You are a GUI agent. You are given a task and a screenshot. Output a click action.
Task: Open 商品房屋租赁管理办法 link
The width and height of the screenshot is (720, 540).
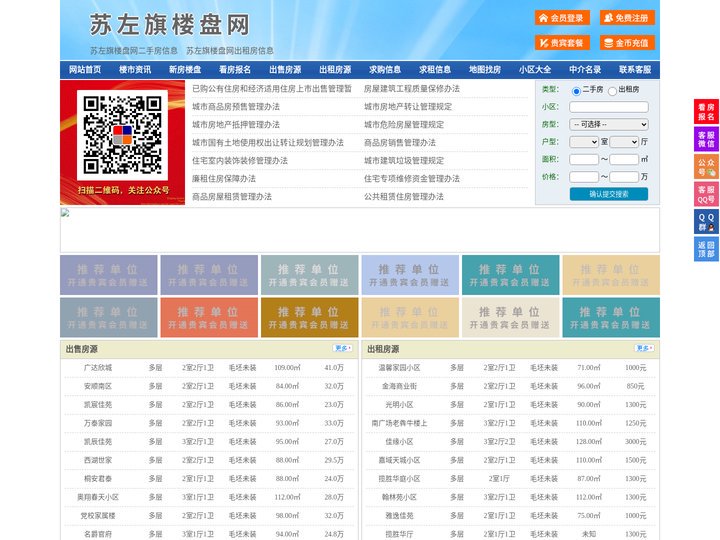(232, 197)
